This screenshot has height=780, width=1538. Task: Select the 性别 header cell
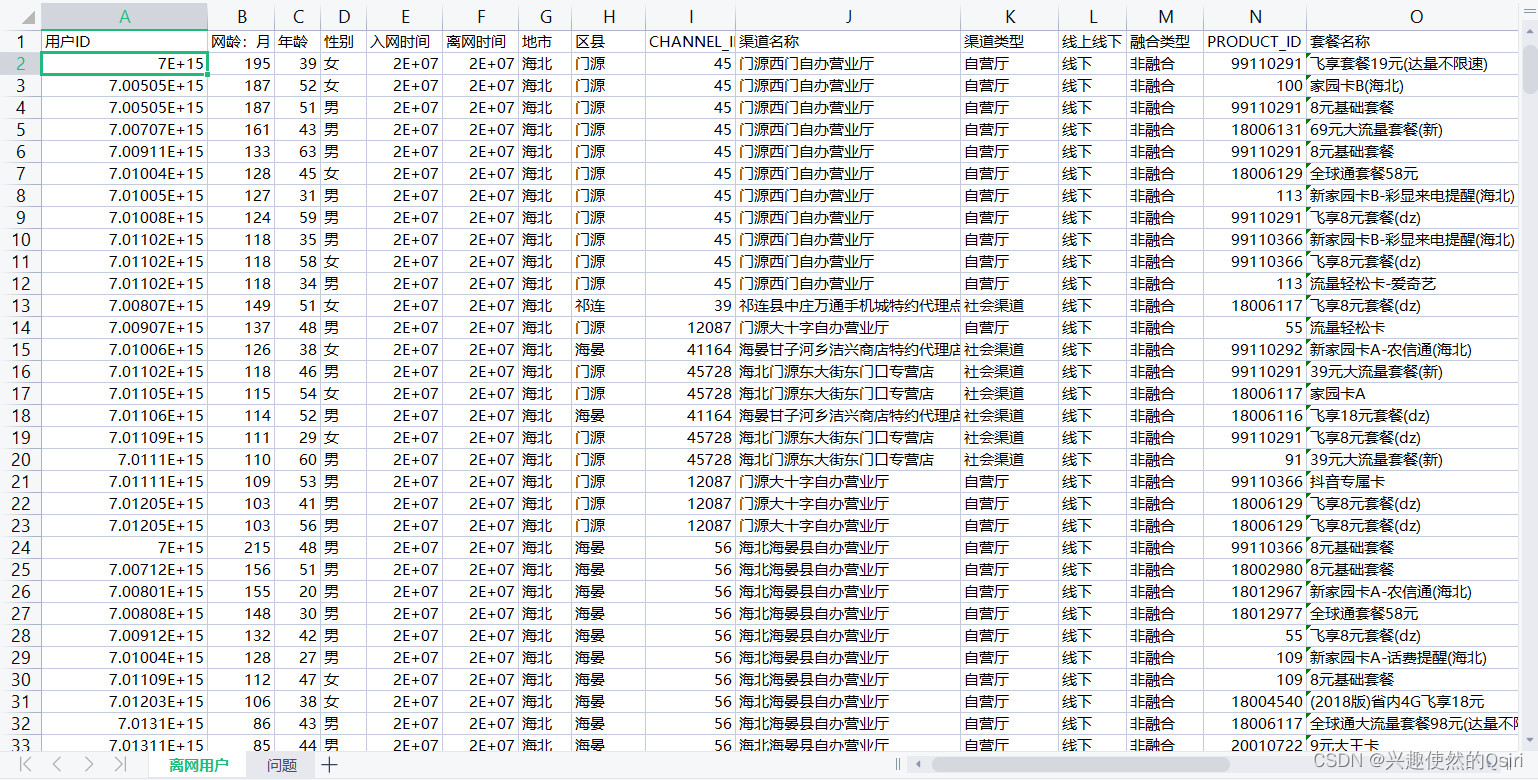point(344,42)
